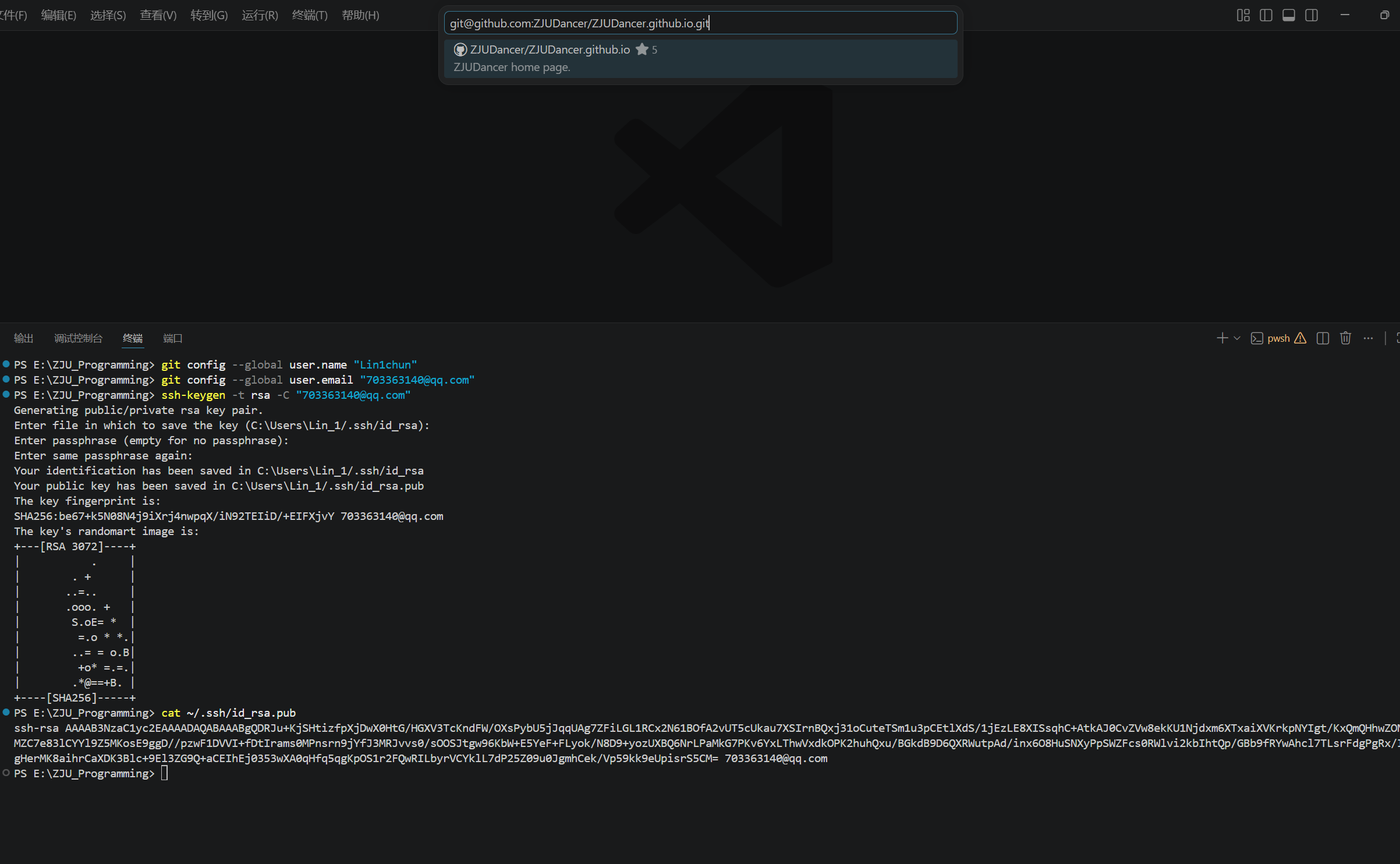Screen dimensions: 1400x864
Task: Restore down the window
Action: coord(1384,15)
